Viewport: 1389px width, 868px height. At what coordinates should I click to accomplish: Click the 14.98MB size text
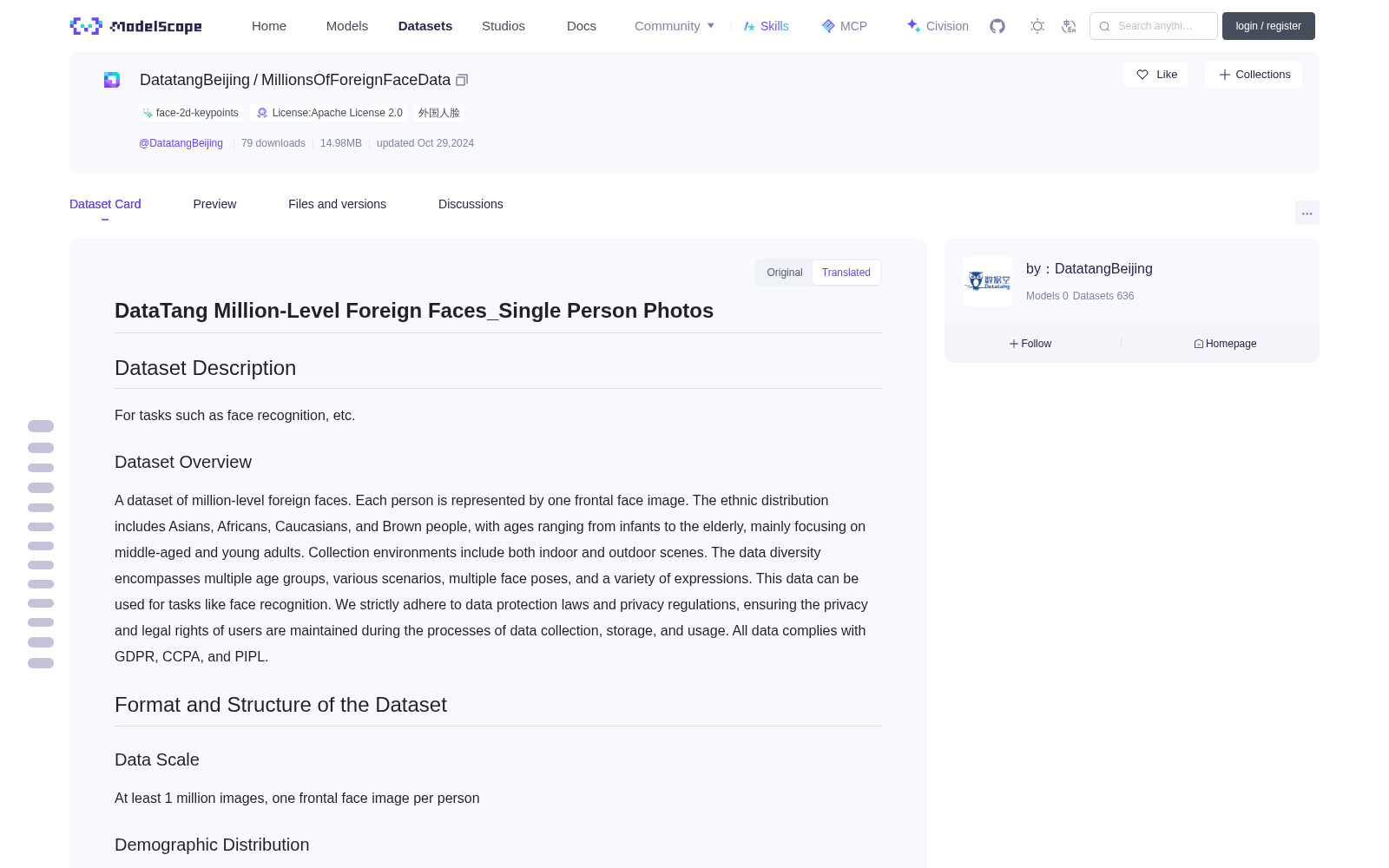point(341,143)
